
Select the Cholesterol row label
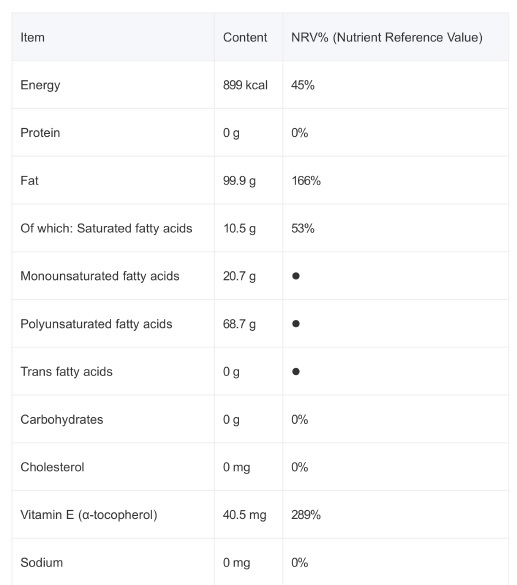52,467
